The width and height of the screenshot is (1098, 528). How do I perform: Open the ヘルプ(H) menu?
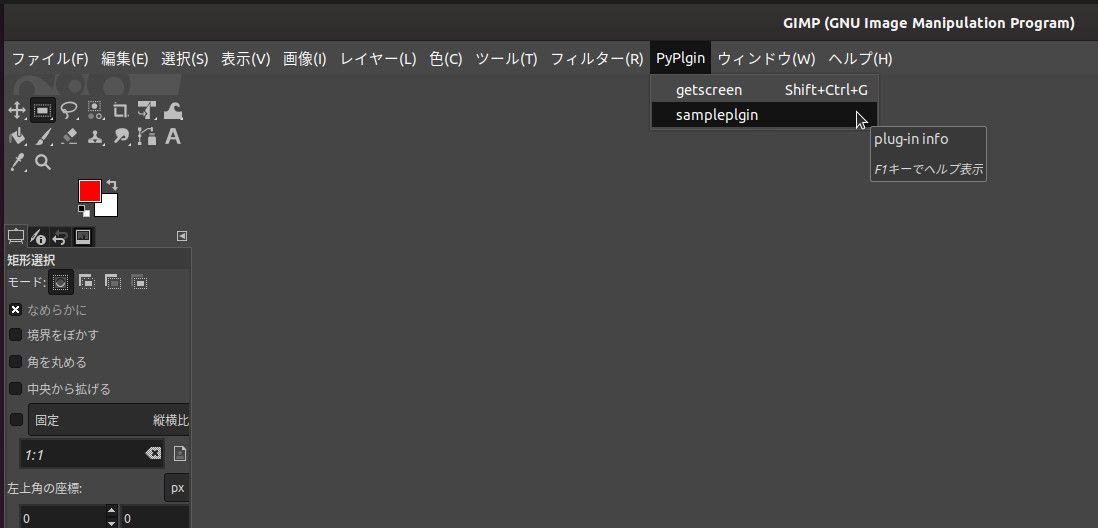[x=861, y=59]
